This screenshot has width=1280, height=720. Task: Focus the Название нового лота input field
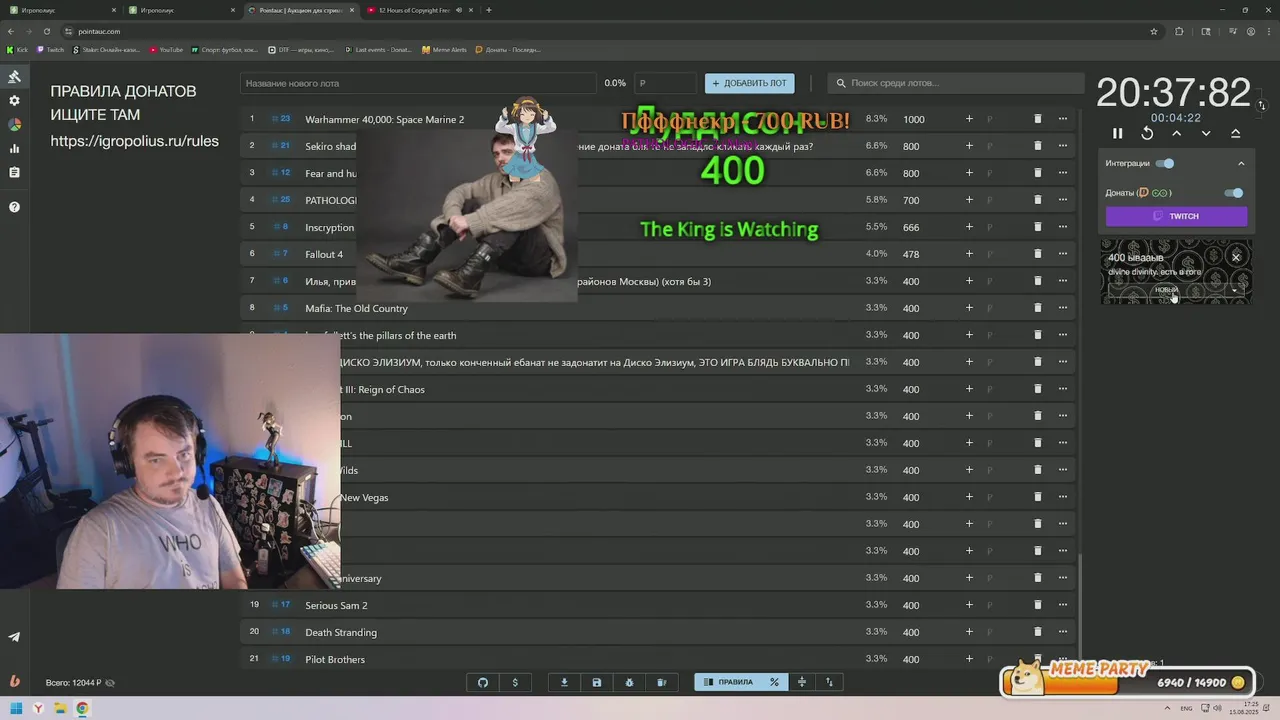point(418,83)
